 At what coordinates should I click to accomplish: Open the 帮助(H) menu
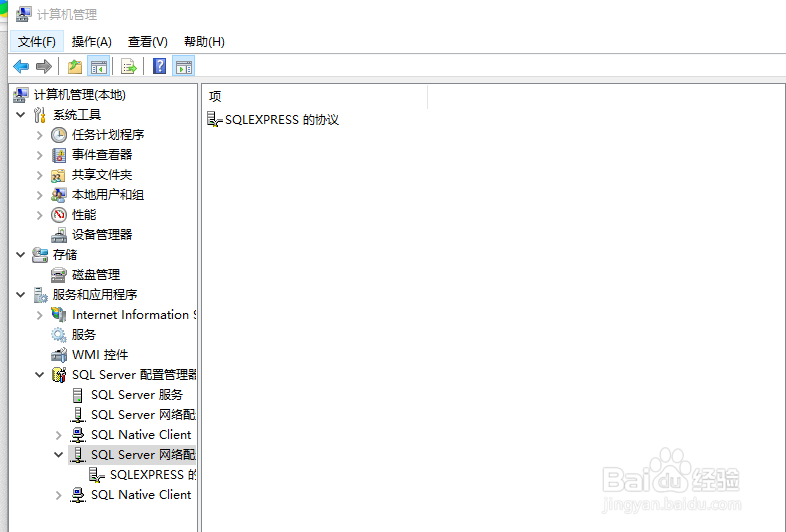point(204,42)
